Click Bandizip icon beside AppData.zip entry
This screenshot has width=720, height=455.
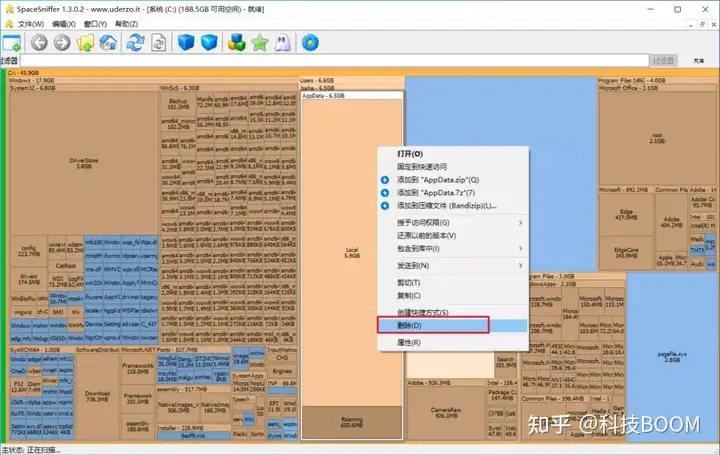tap(385, 180)
